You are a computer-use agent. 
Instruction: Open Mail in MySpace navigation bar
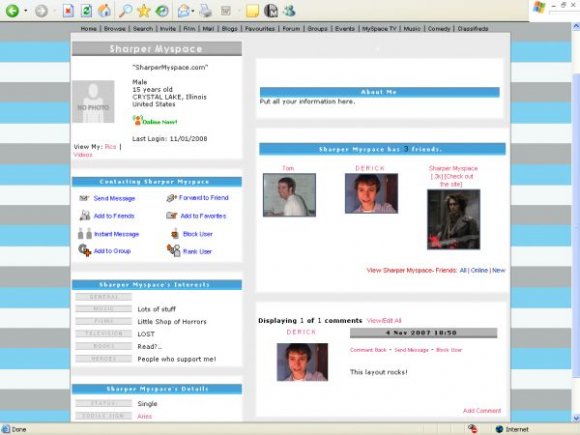(208, 28)
